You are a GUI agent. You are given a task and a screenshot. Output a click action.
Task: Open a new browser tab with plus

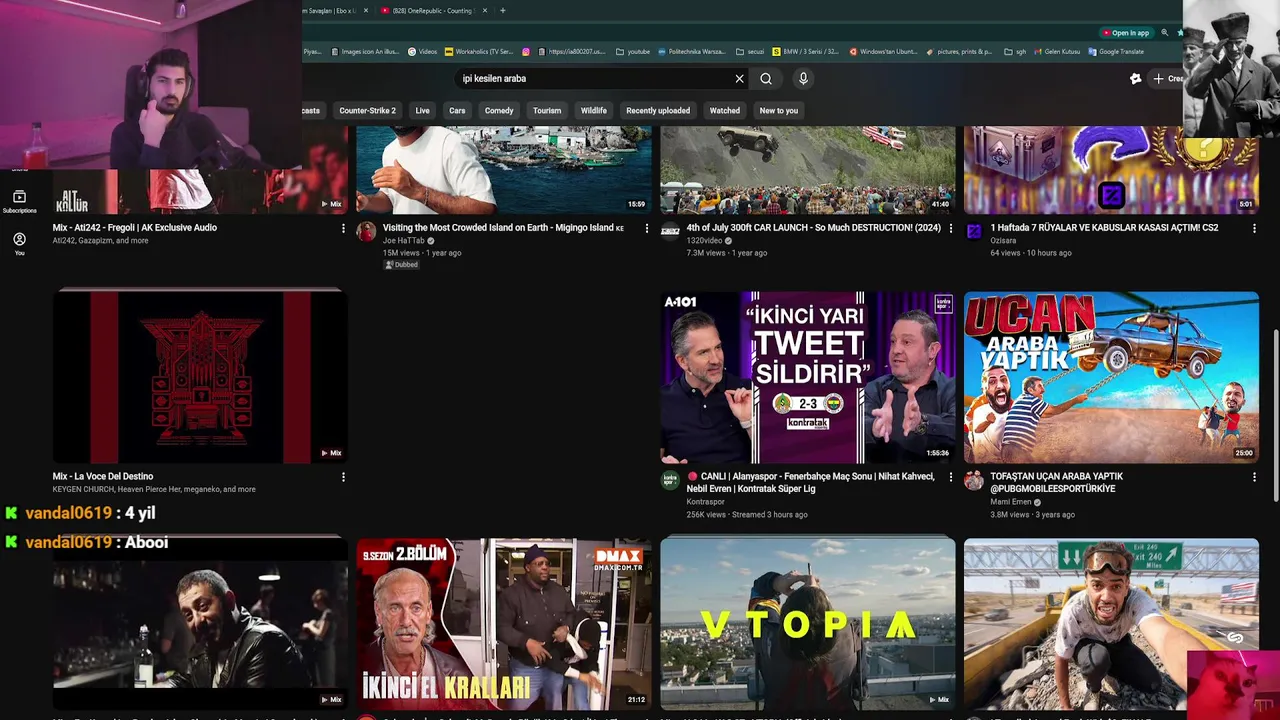(x=502, y=10)
